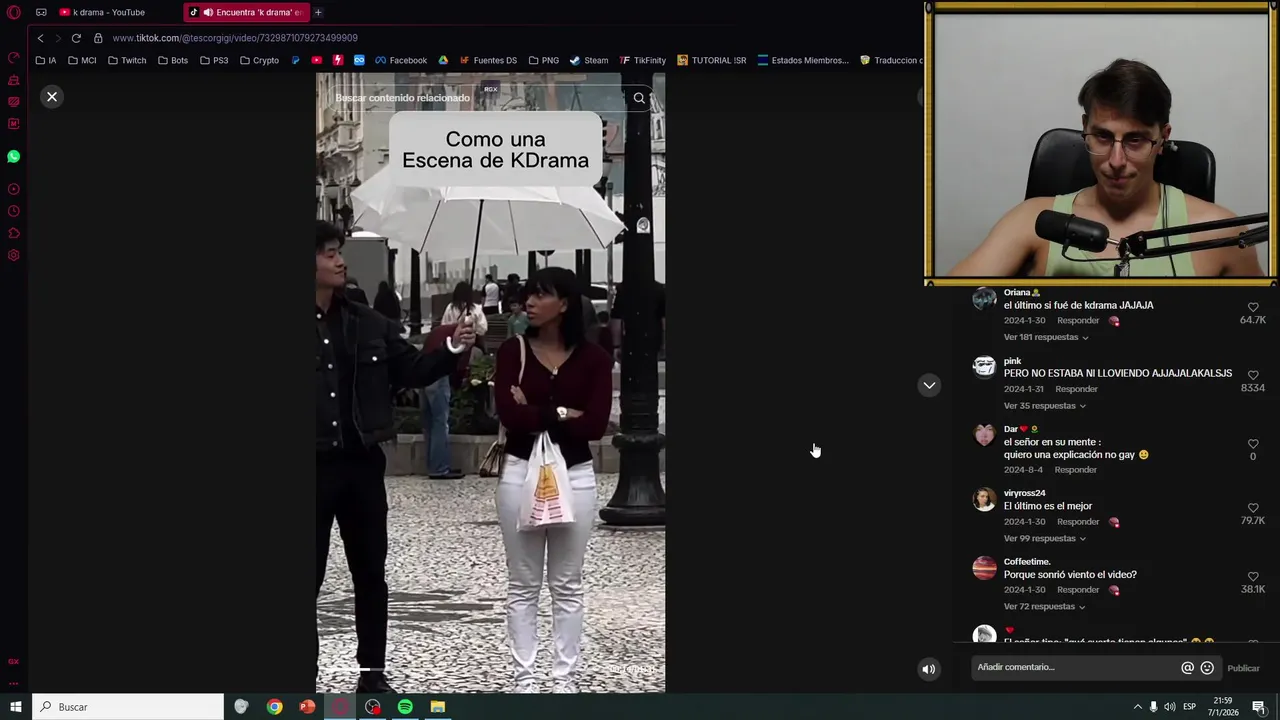Click the 'Añadir comentario...' input field
This screenshot has width=1280, height=720.
tap(1076, 667)
